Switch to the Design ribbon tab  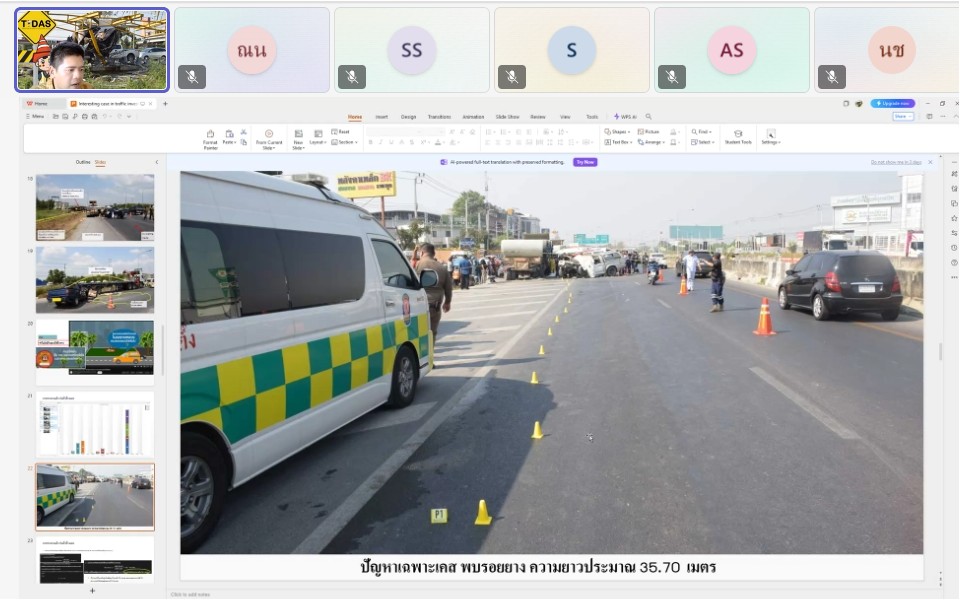[x=408, y=116]
